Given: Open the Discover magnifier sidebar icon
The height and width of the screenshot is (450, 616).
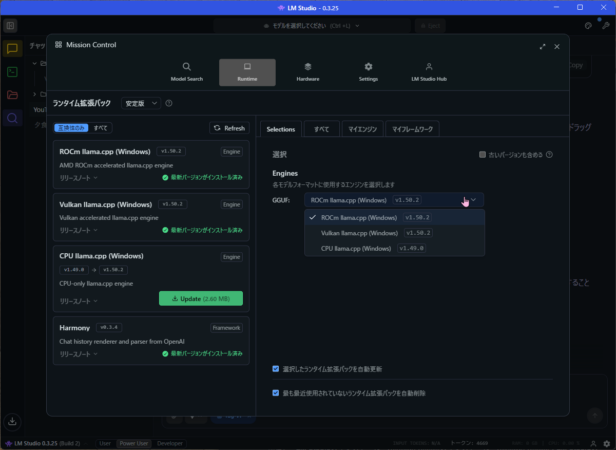Looking at the screenshot, I should point(12,118).
